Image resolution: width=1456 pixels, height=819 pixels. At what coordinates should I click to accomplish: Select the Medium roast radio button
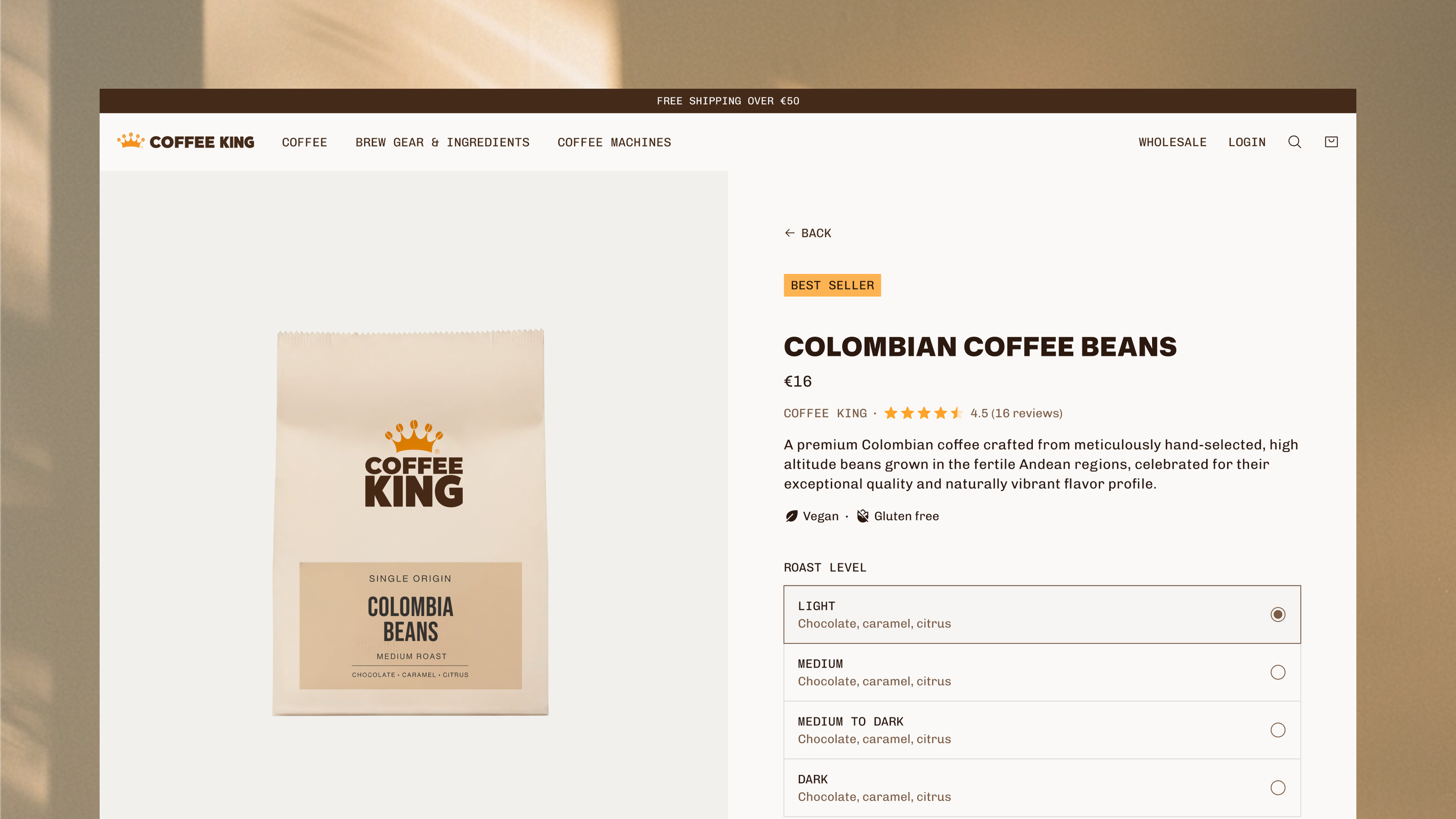coord(1278,672)
